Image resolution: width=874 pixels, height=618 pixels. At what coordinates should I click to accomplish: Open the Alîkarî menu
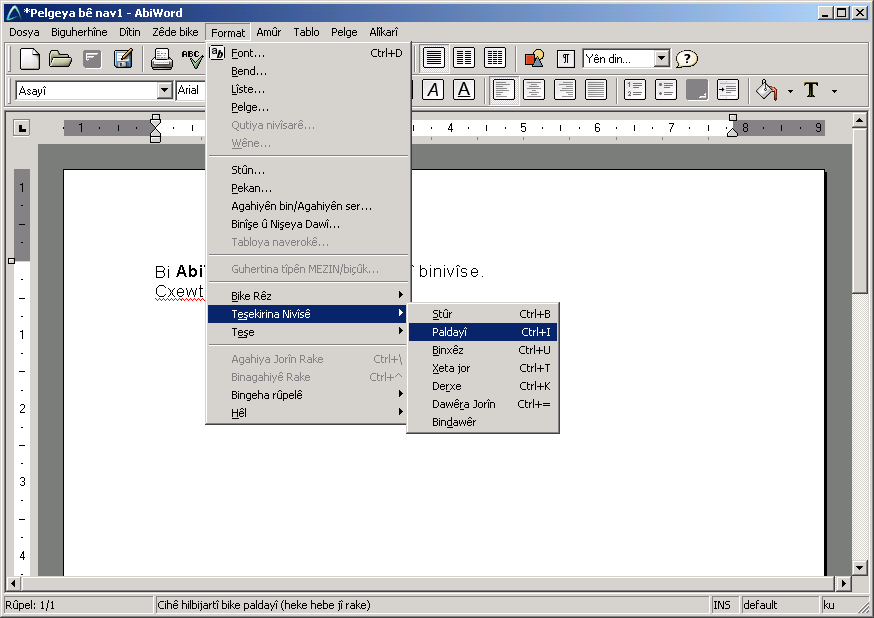click(x=383, y=32)
